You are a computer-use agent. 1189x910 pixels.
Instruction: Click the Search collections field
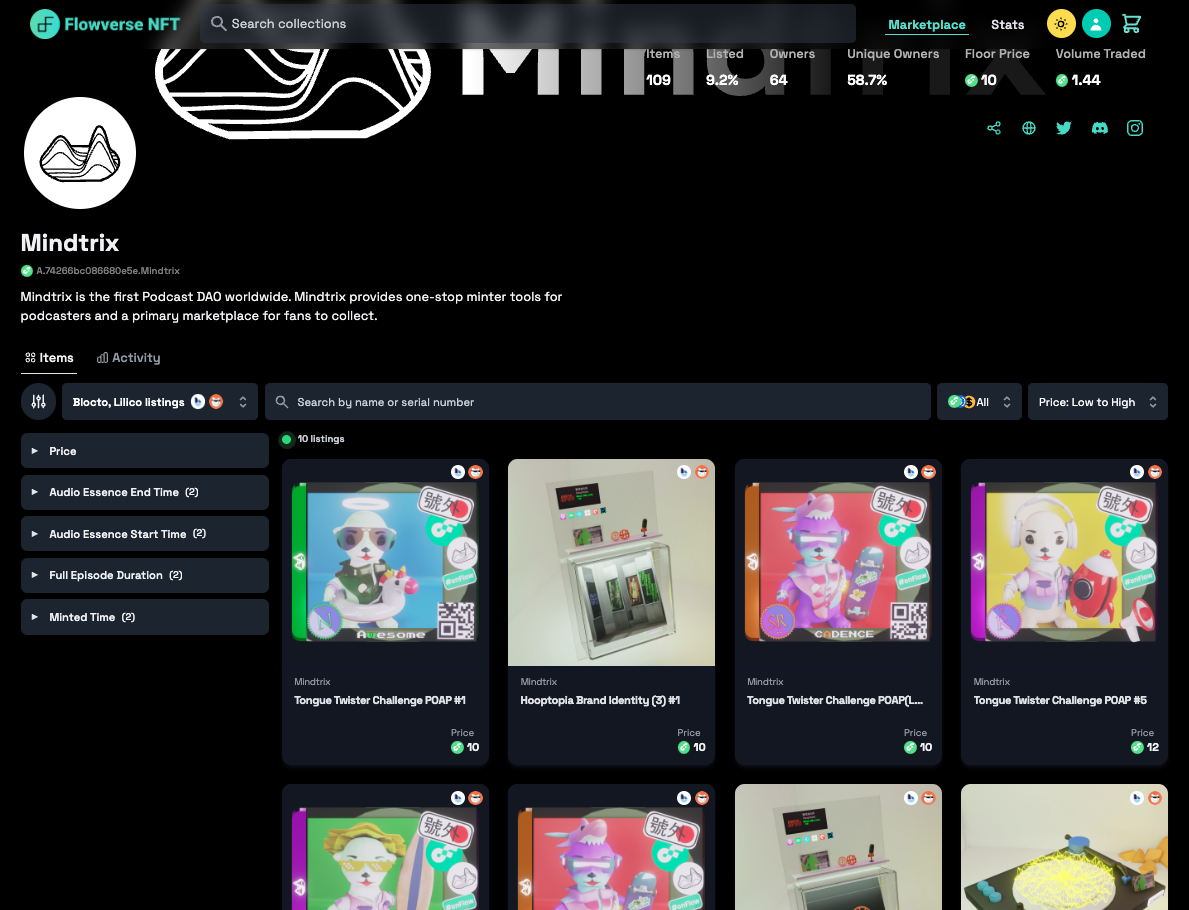528,24
